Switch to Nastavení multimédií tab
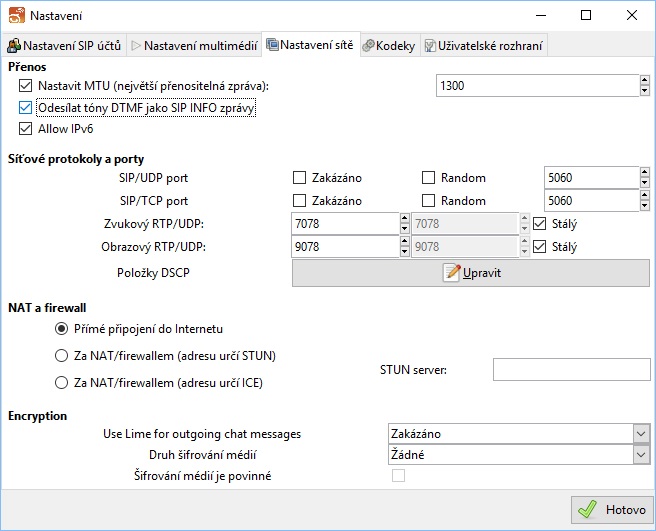656x531 pixels. click(x=194, y=45)
